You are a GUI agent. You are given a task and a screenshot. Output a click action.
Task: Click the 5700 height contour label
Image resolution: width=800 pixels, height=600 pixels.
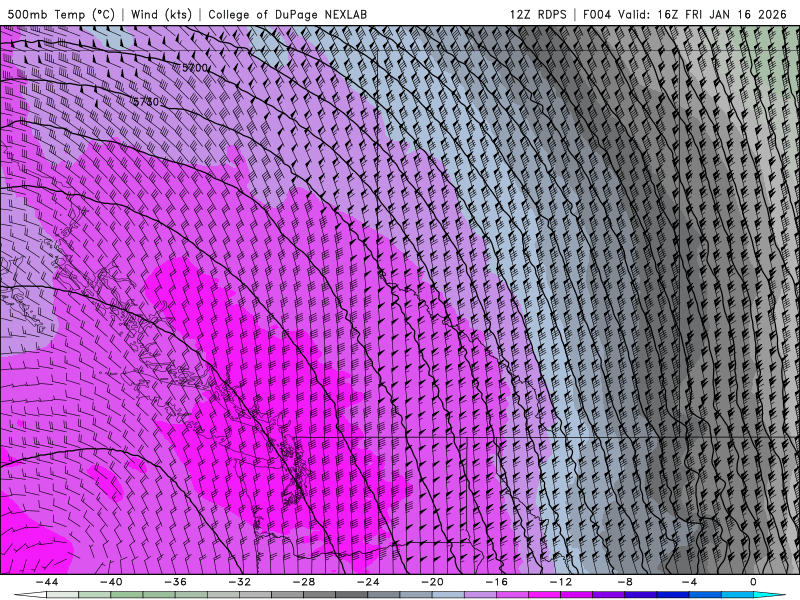tap(195, 68)
